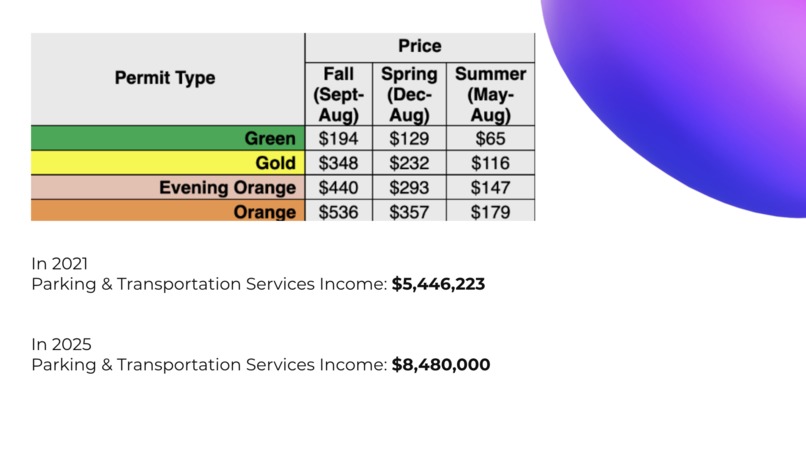Click the $536 Orange fall price
The height and width of the screenshot is (452, 806).
338,211
